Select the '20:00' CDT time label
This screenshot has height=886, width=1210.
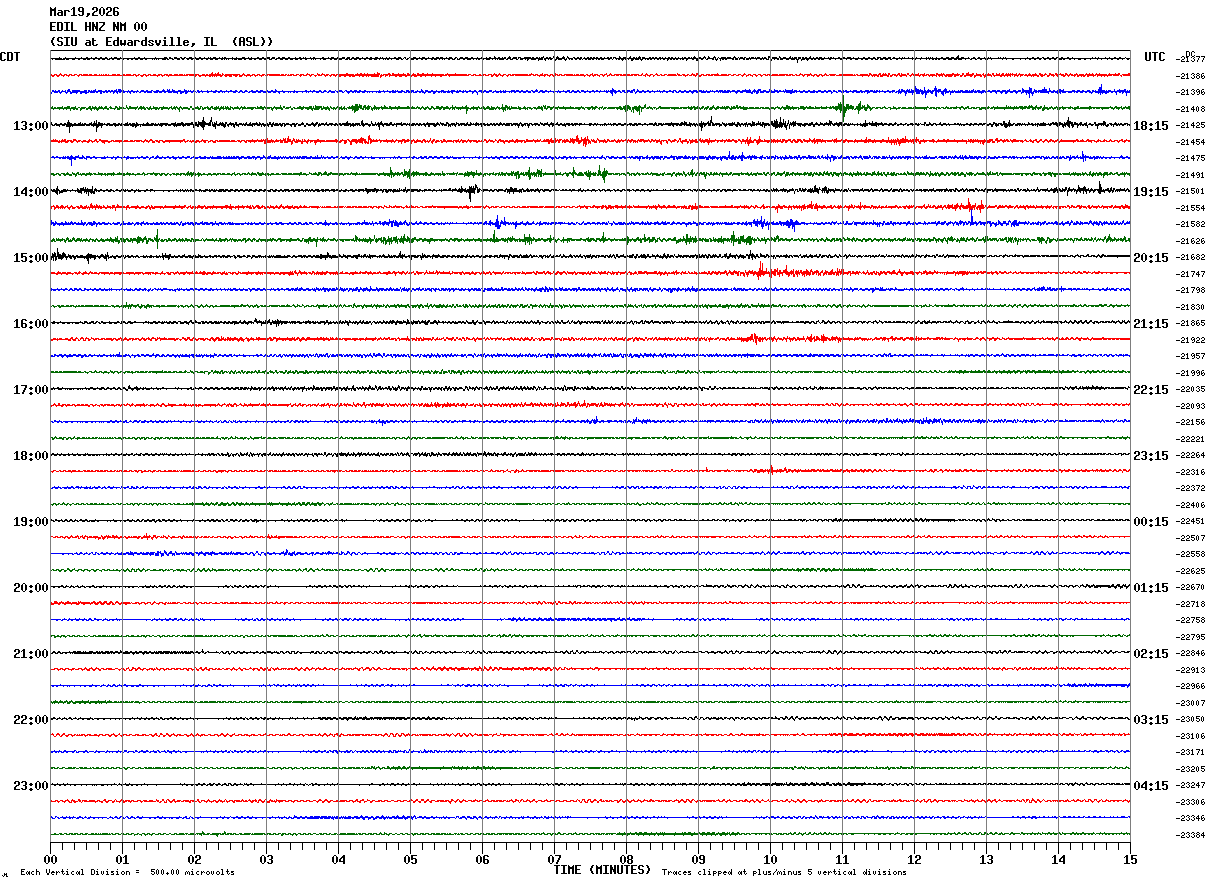[x=30, y=588]
